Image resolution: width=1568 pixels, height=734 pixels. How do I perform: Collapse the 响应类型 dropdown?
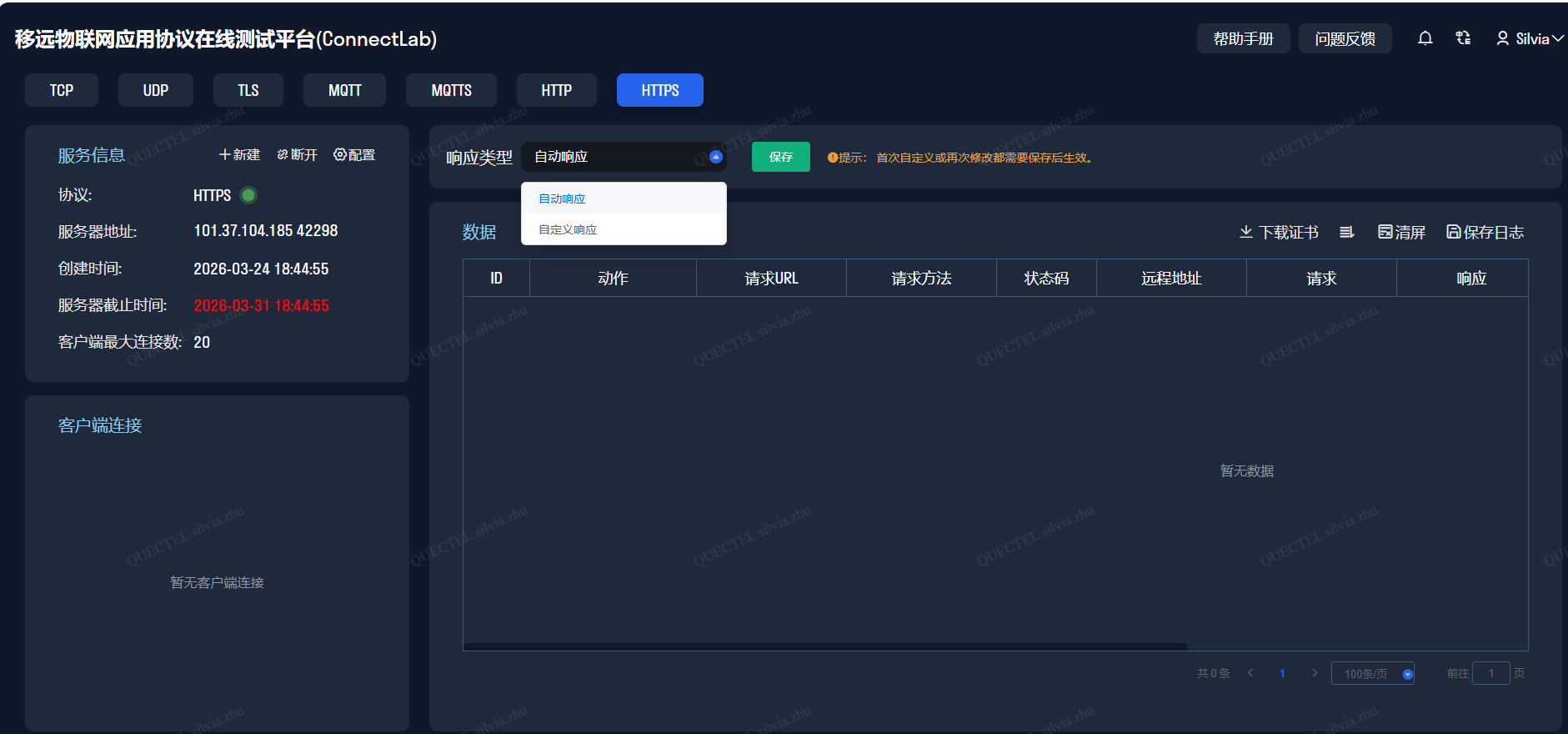(x=715, y=157)
